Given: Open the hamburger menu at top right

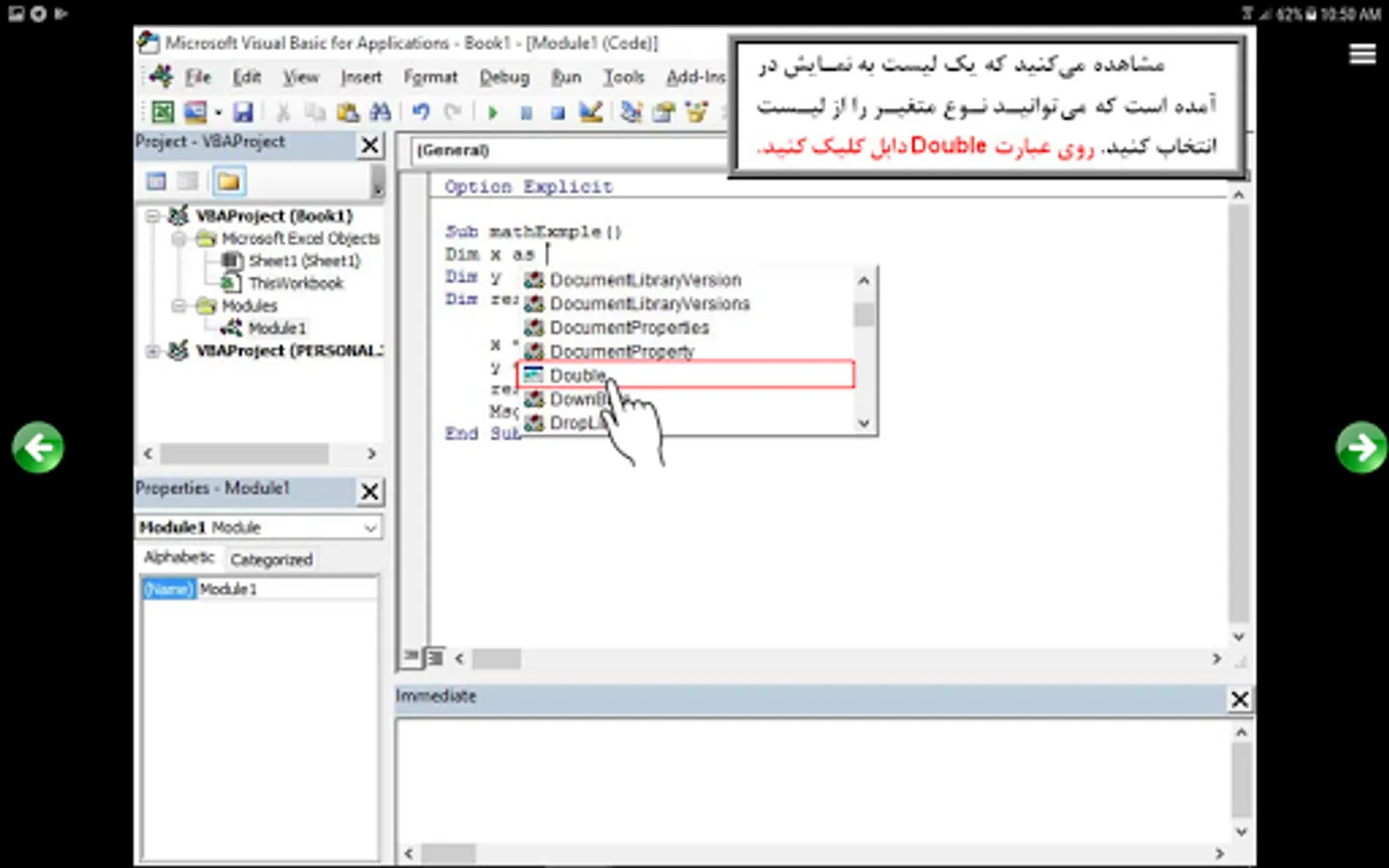Looking at the screenshot, I should click(x=1362, y=54).
